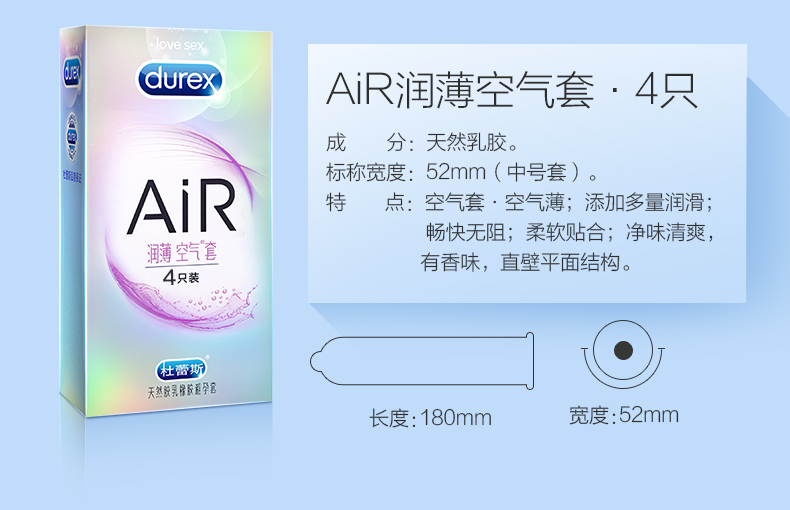Click the durex logo on box front
Screen dimensions: 790x510
(180, 80)
